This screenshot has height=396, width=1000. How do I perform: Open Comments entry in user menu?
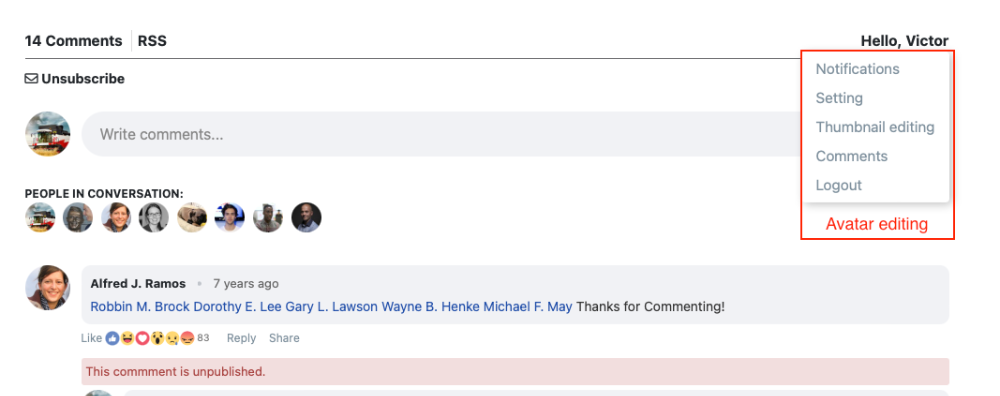pyautogui.click(x=851, y=156)
